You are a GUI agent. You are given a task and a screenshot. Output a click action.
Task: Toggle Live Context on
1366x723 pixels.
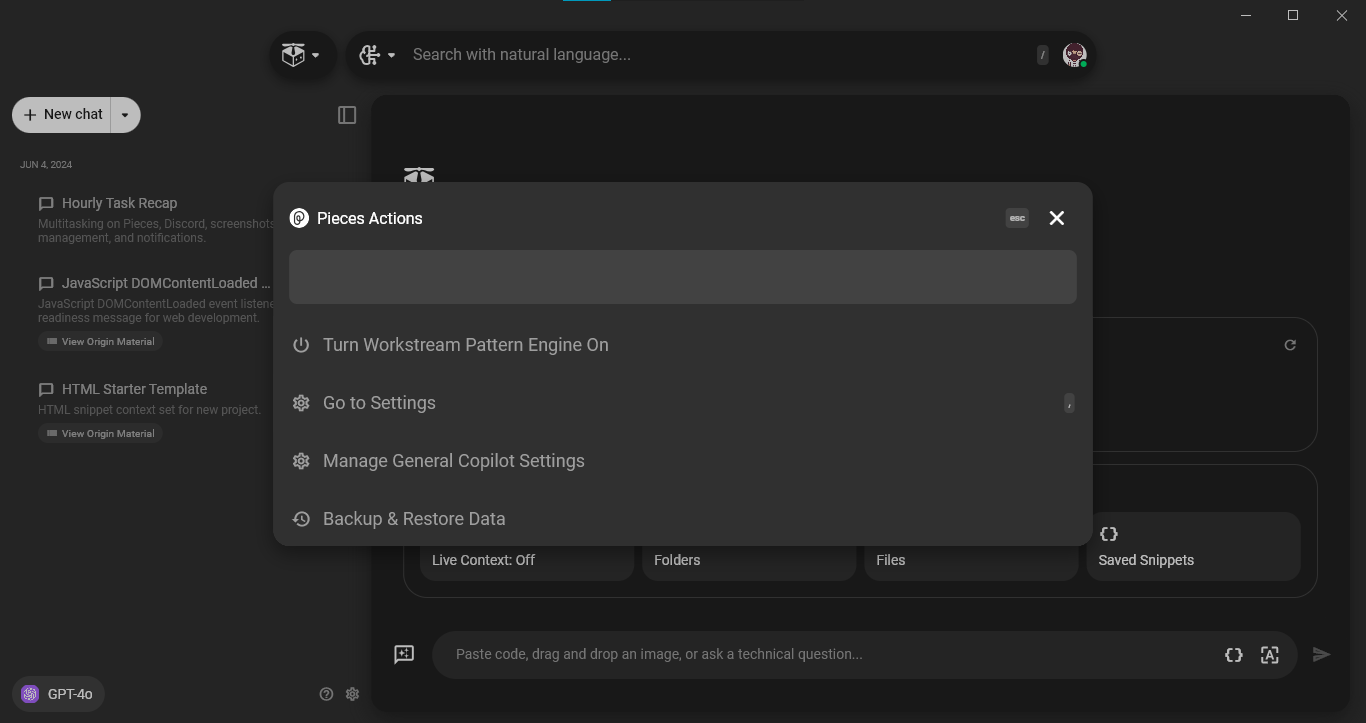click(483, 560)
